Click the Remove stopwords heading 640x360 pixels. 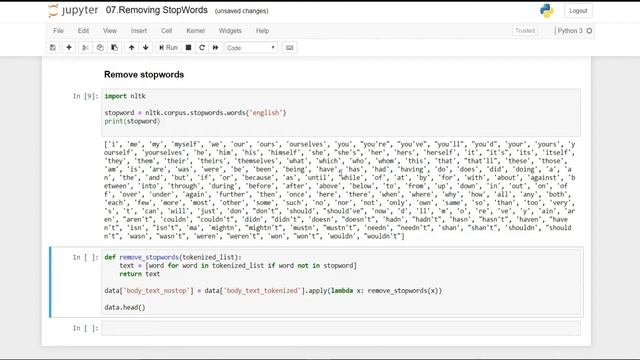pos(144,74)
